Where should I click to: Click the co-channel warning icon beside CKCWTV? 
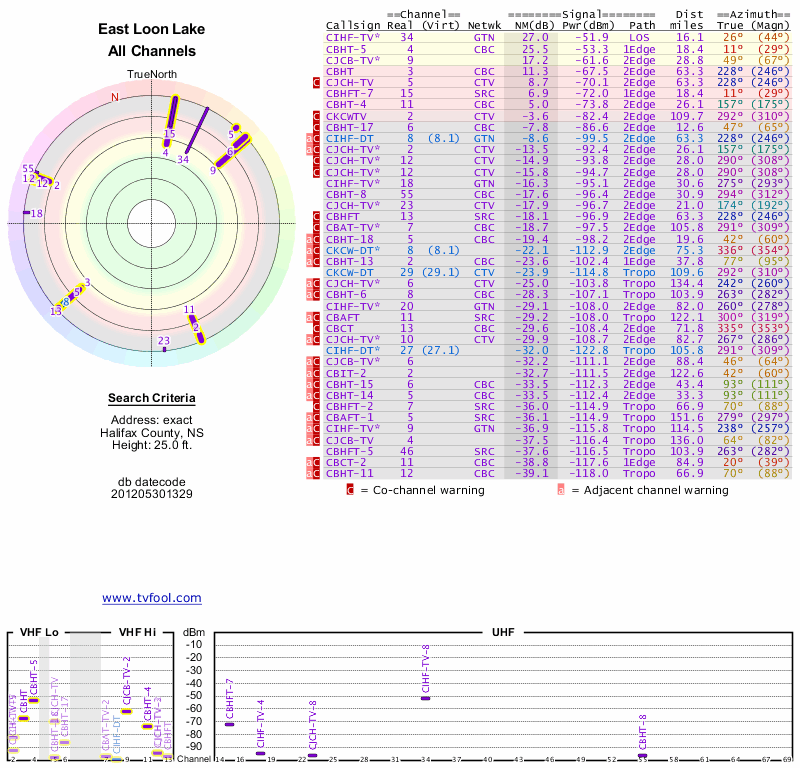pos(317,117)
